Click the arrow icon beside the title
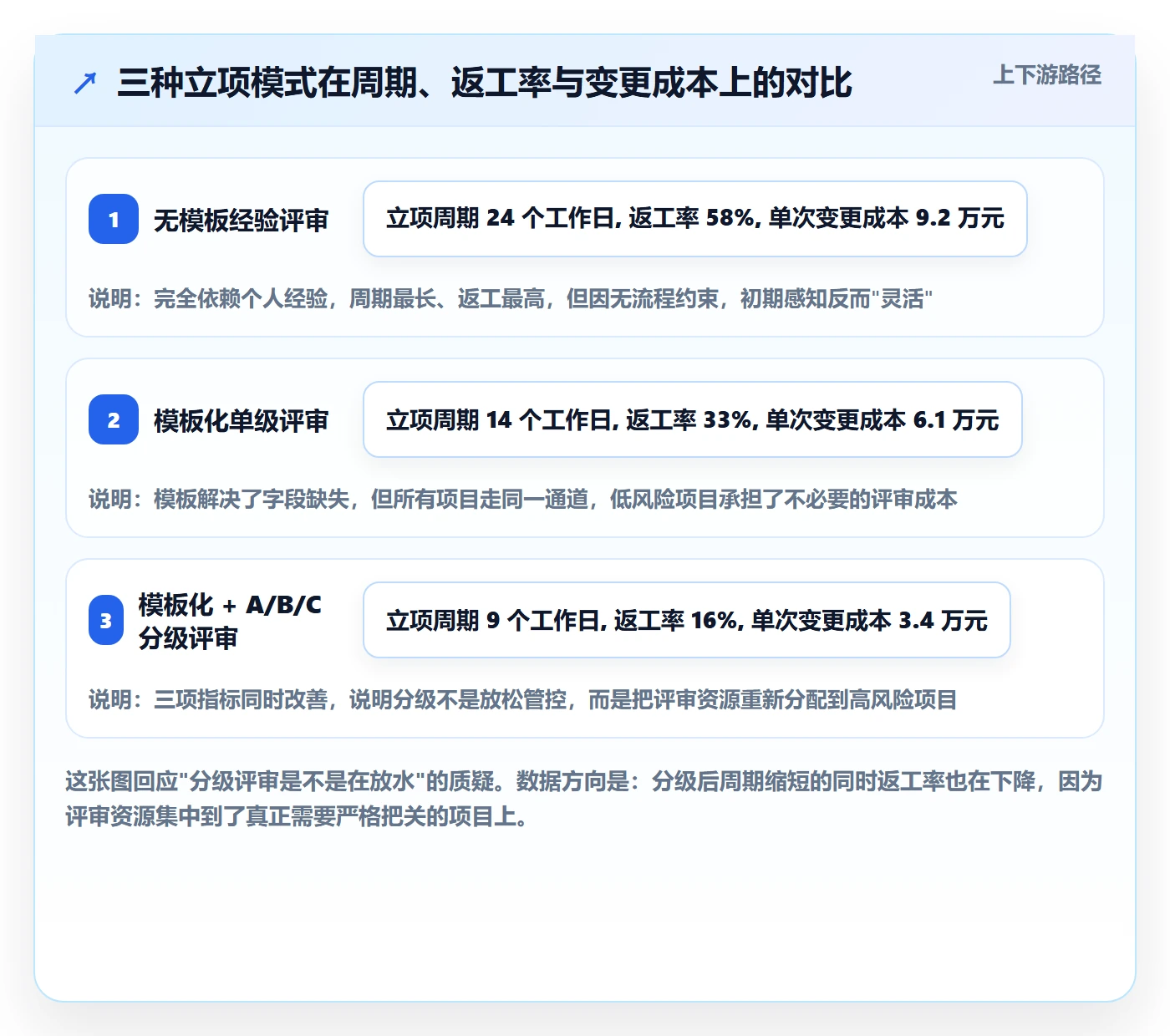 [x=85, y=83]
